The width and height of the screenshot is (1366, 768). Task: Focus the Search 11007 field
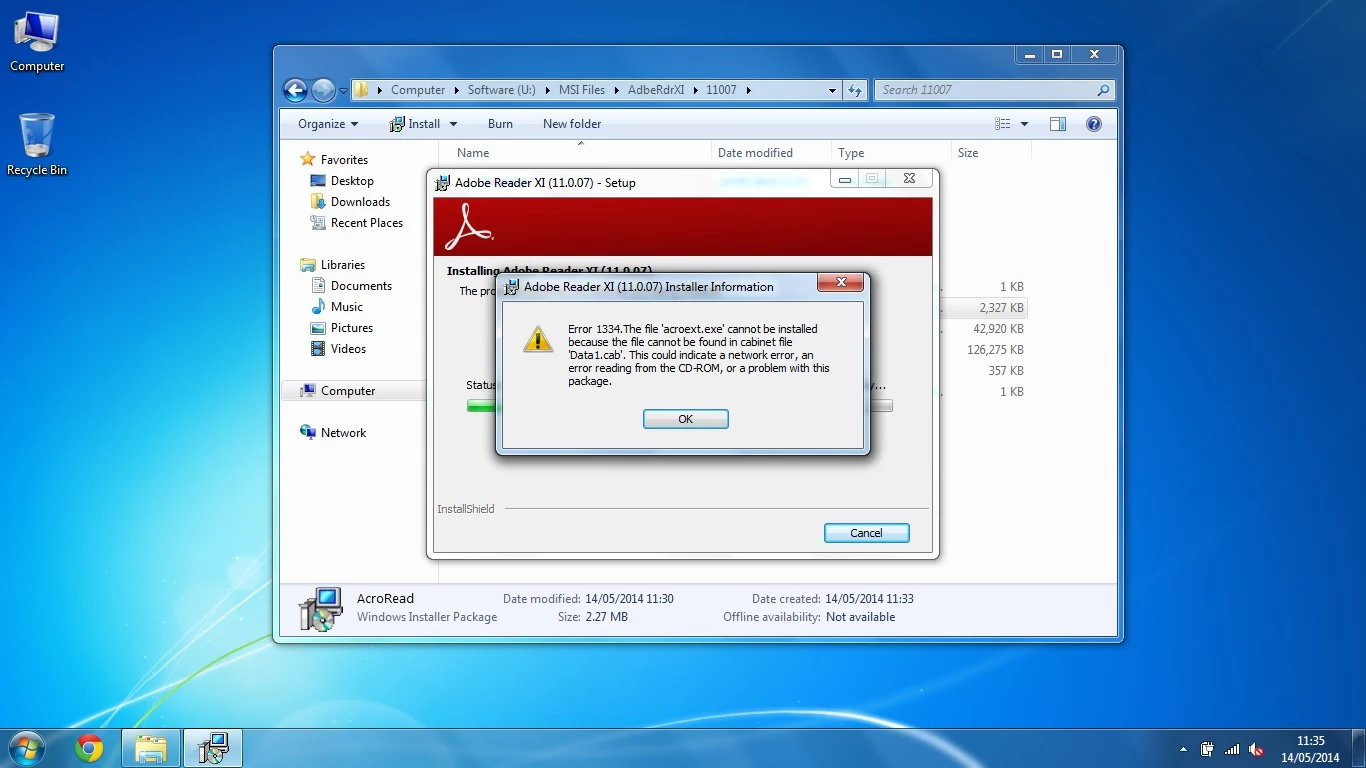click(x=994, y=90)
